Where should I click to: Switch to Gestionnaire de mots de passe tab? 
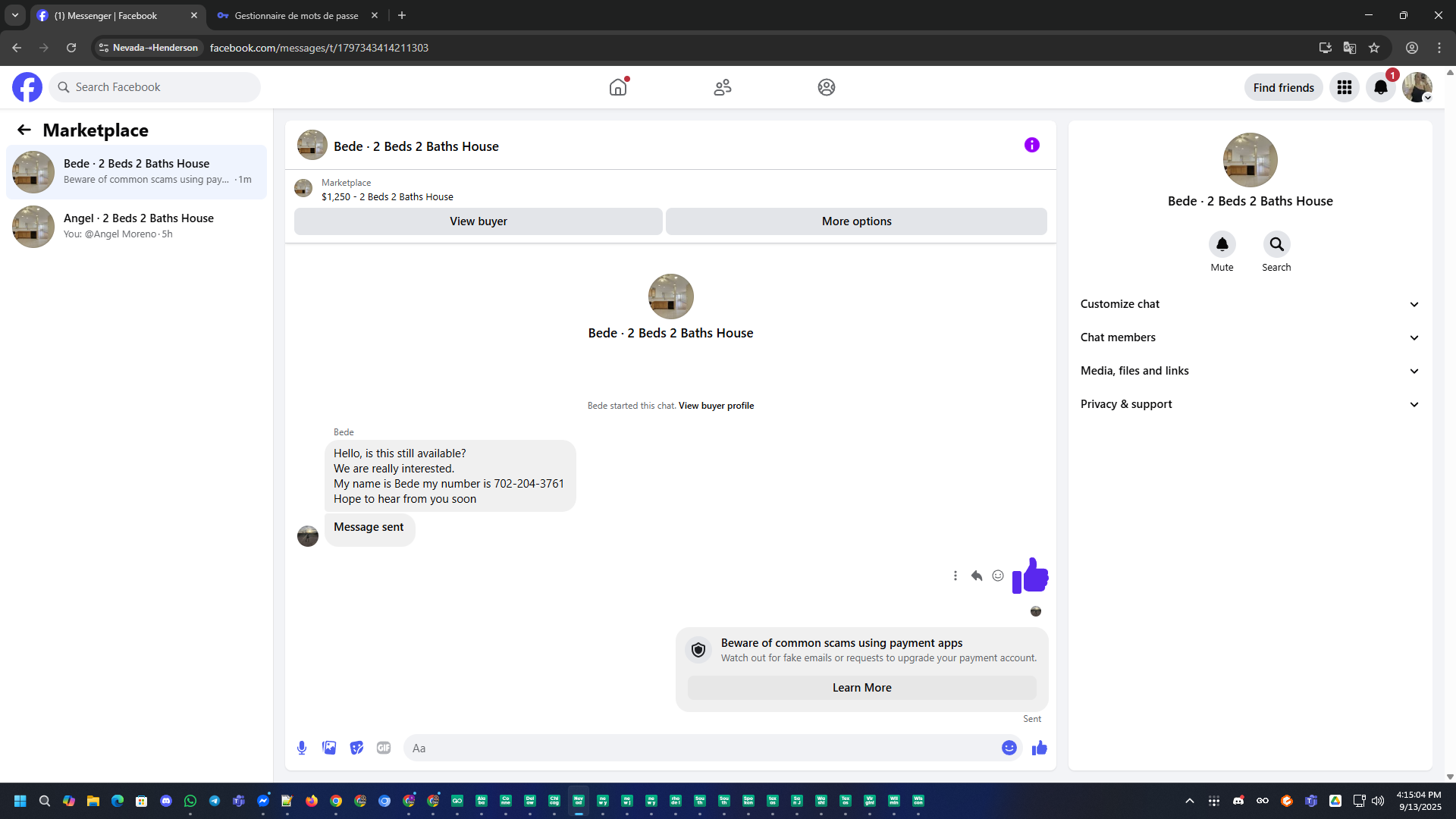tap(296, 15)
